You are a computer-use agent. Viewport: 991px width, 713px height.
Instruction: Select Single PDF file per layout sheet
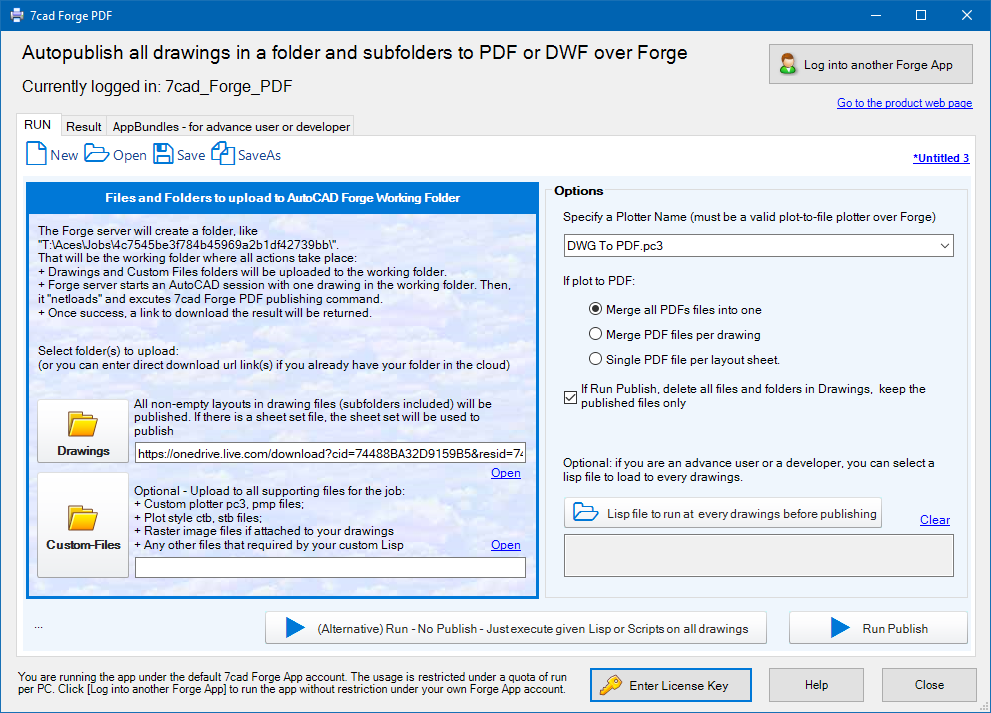point(596,360)
